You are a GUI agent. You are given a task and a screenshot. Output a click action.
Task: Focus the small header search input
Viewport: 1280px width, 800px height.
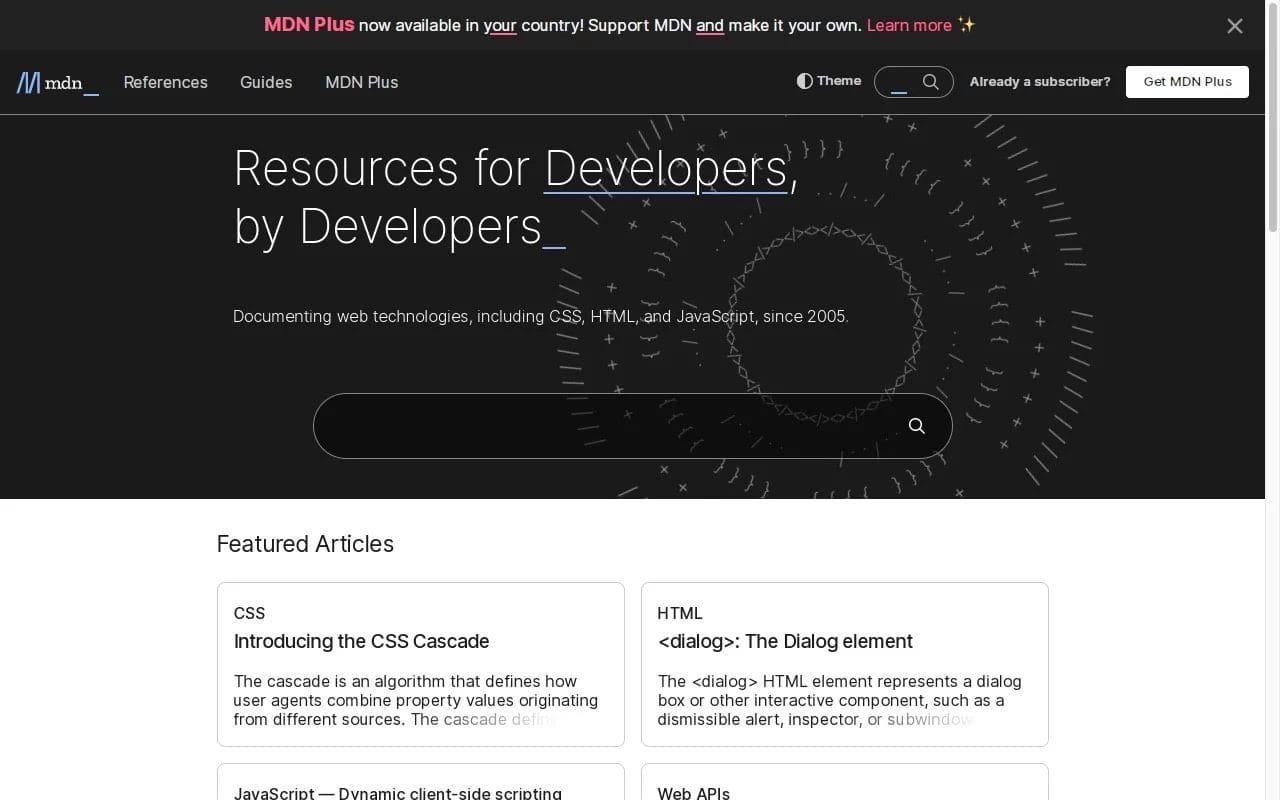tap(898, 82)
